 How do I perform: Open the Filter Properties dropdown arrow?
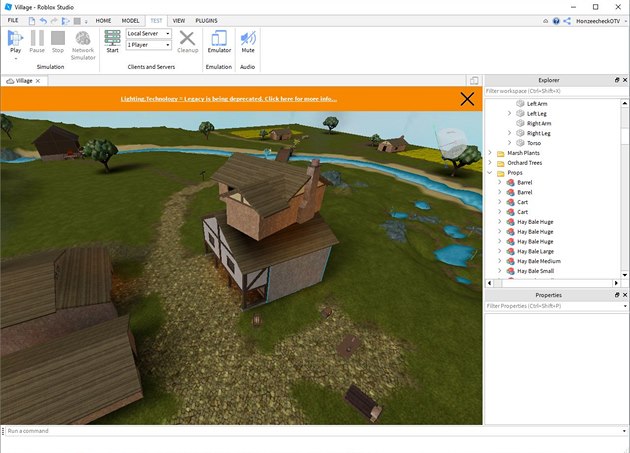pos(625,306)
